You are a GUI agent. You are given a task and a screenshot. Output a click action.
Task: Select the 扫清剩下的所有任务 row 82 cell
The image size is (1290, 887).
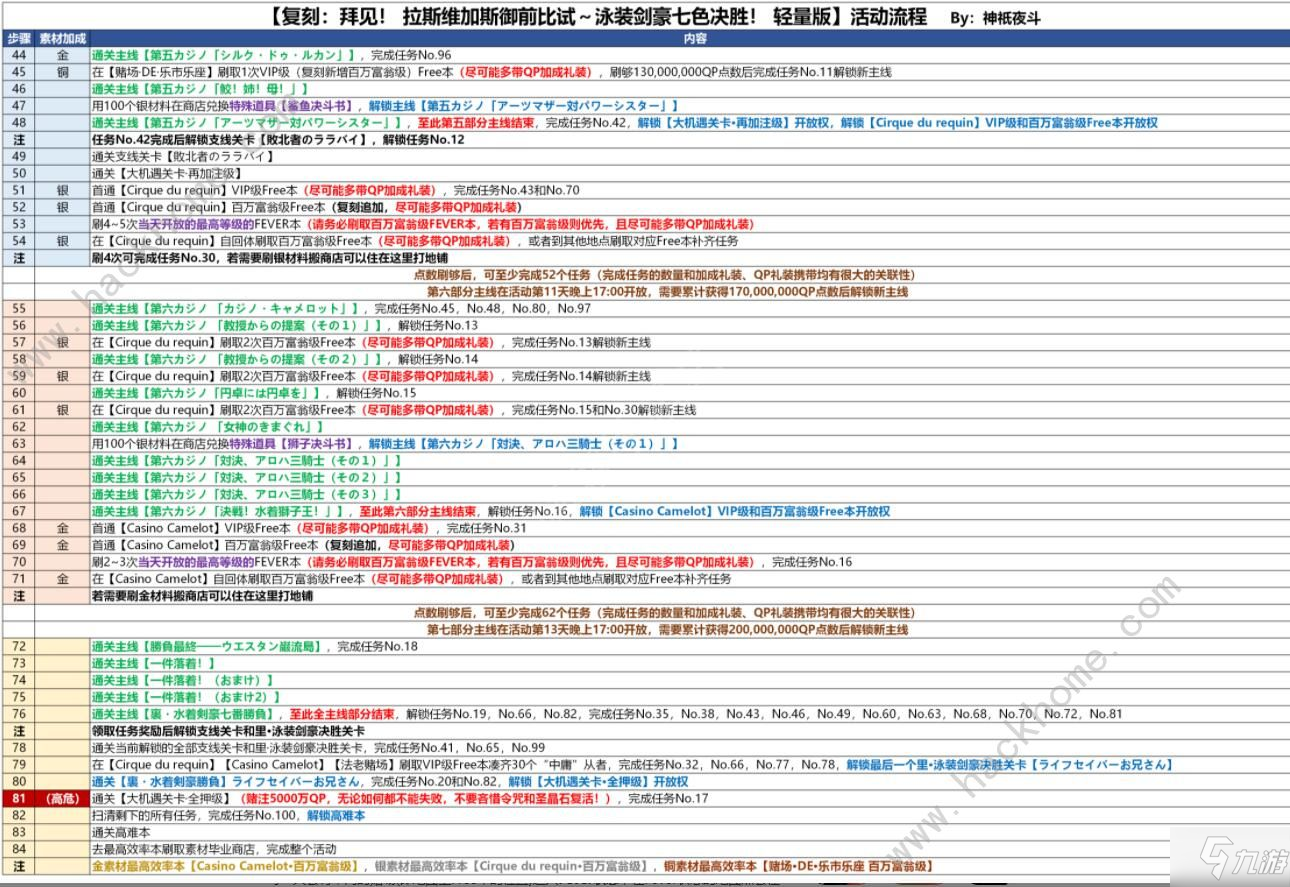(689, 816)
